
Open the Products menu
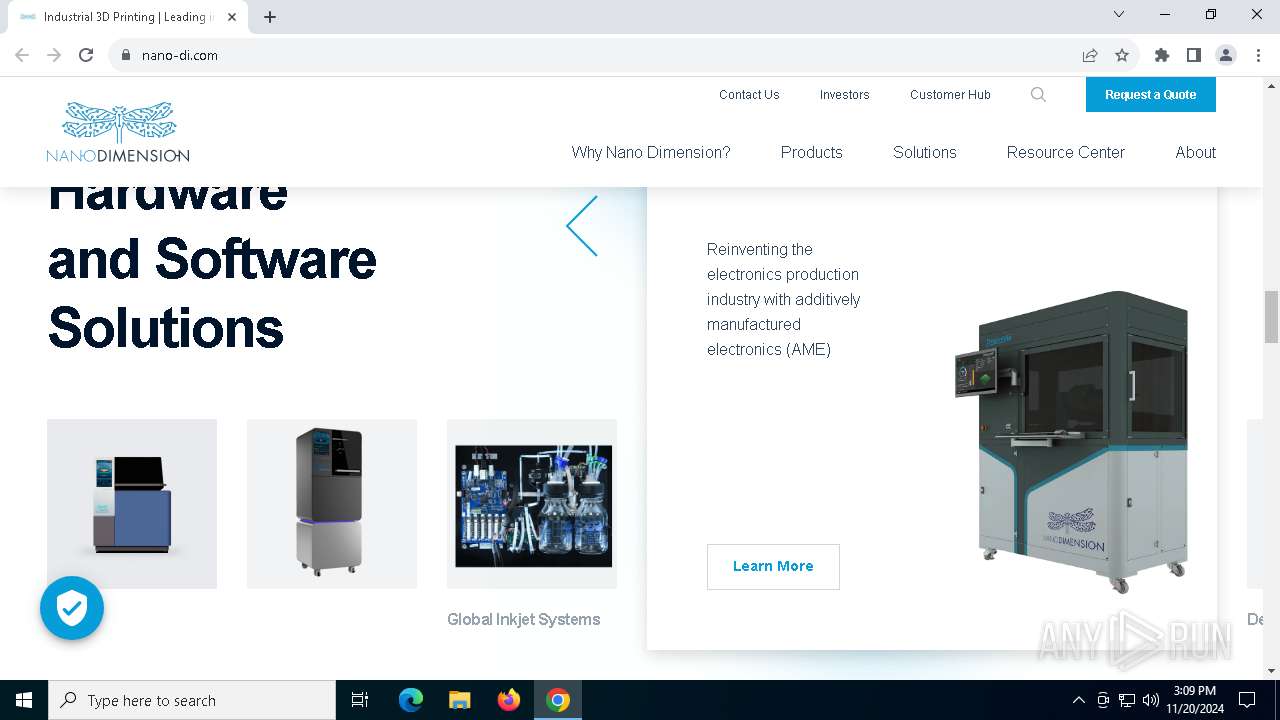click(811, 152)
